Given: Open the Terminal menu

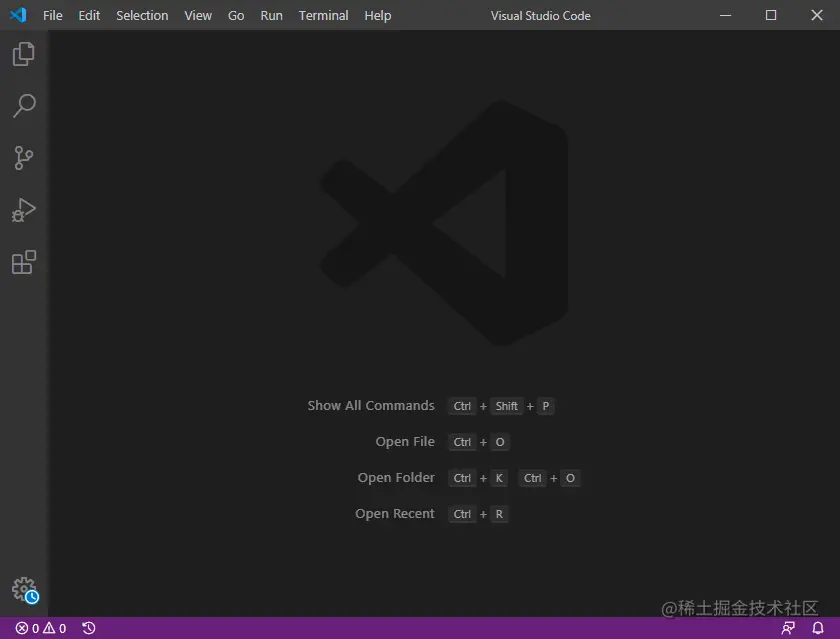Looking at the screenshot, I should pos(324,16).
